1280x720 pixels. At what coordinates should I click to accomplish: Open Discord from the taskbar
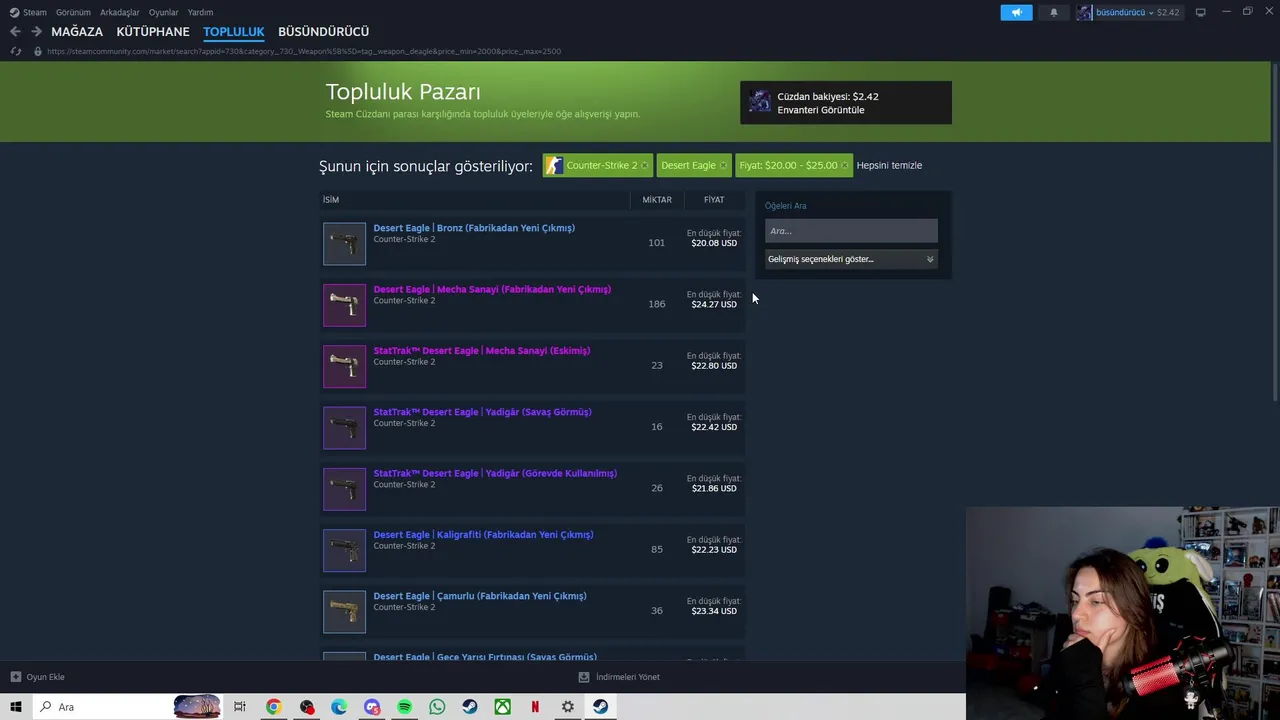[x=372, y=707]
